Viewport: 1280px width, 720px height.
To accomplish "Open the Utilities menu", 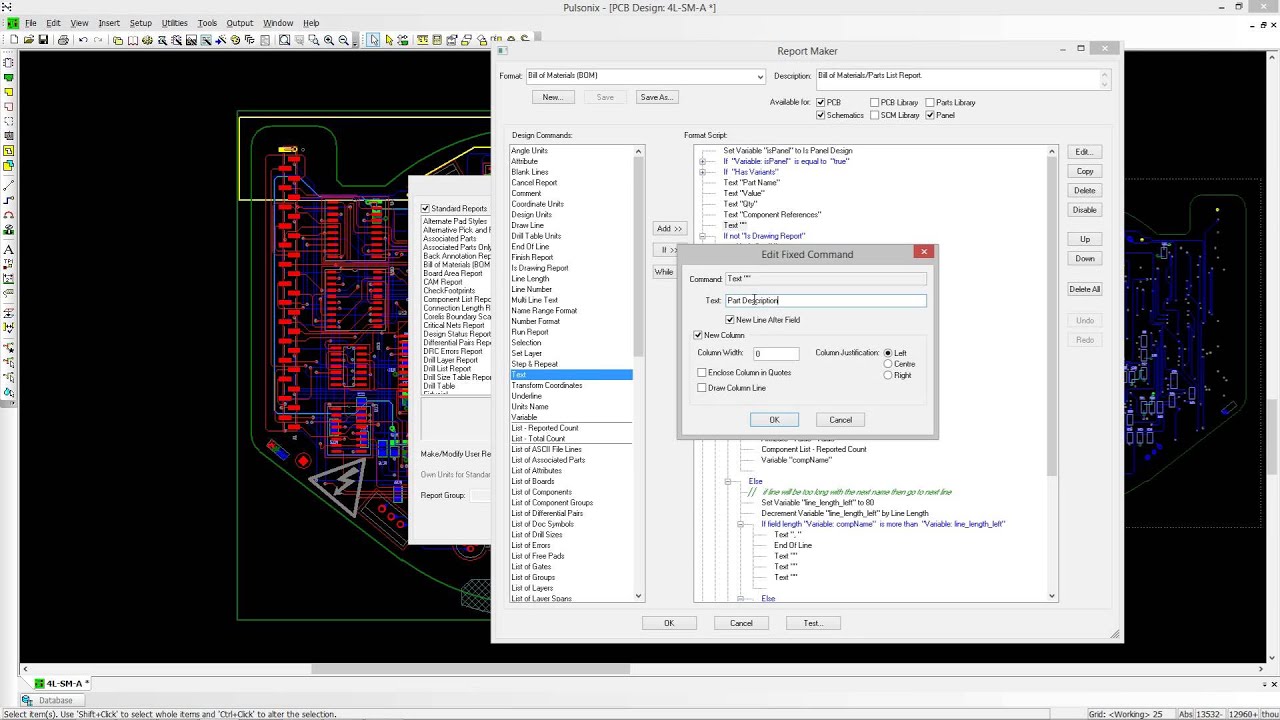I will pos(174,23).
